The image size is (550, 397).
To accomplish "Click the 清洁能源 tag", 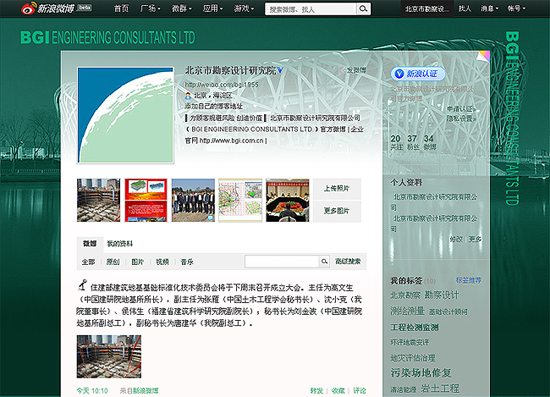I will tap(403, 390).
